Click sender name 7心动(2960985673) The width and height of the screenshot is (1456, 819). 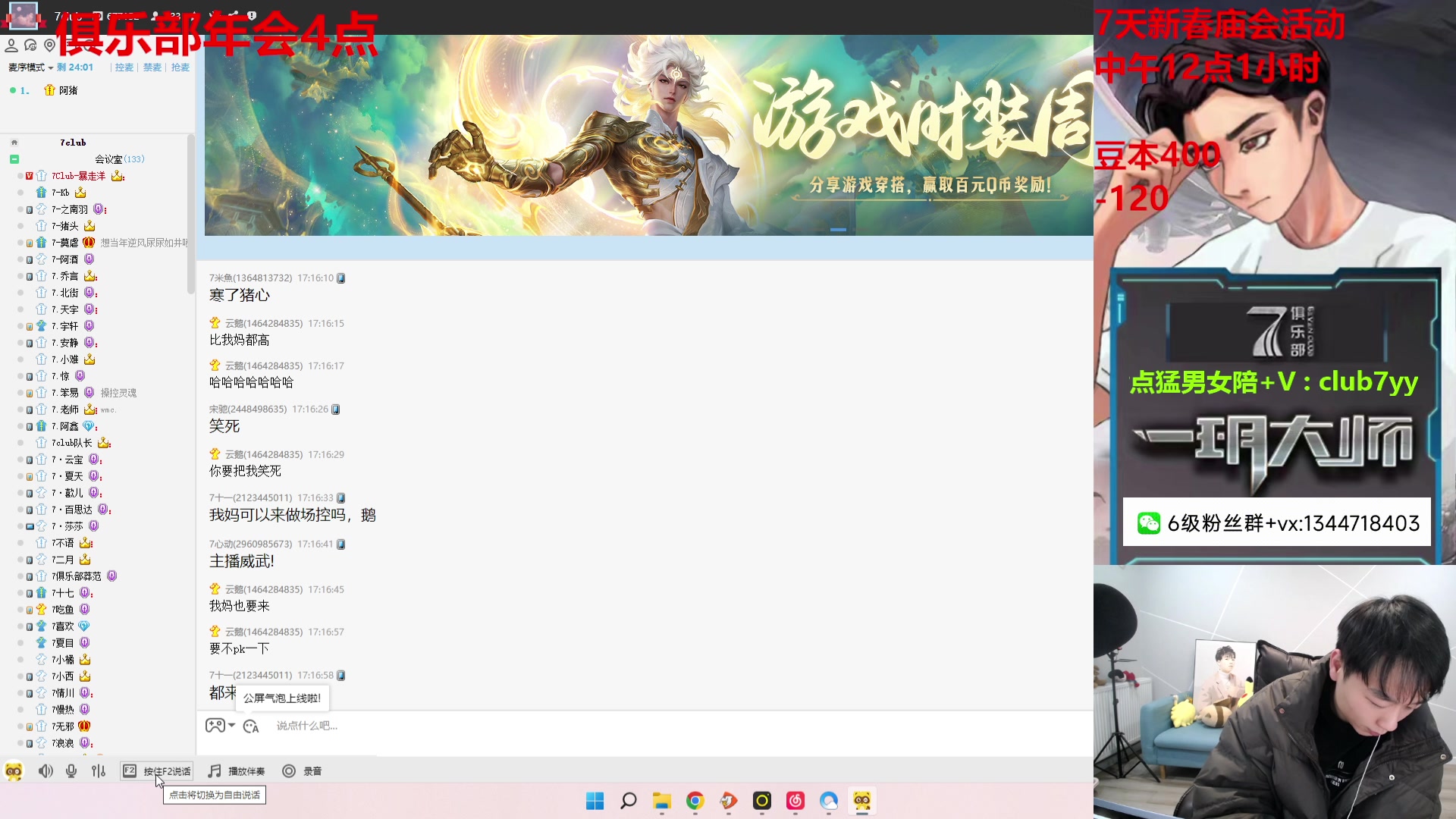click(x=250, y=544)
